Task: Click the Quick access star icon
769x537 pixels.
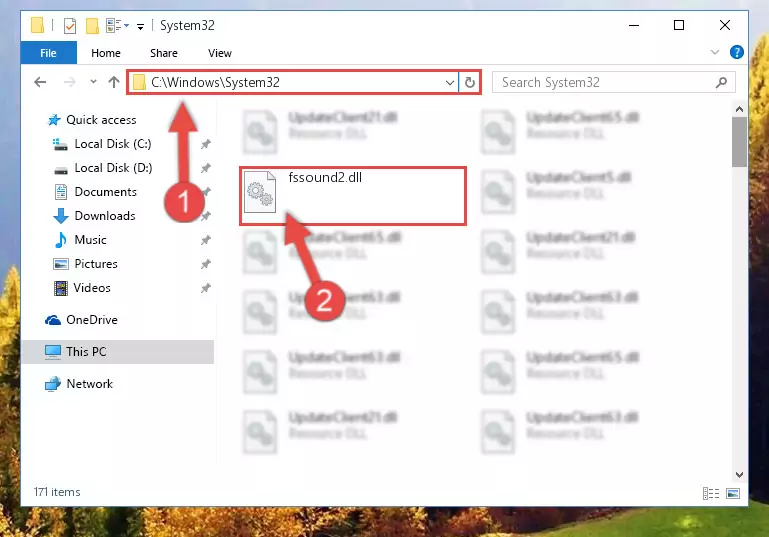Action: [54, 120]
